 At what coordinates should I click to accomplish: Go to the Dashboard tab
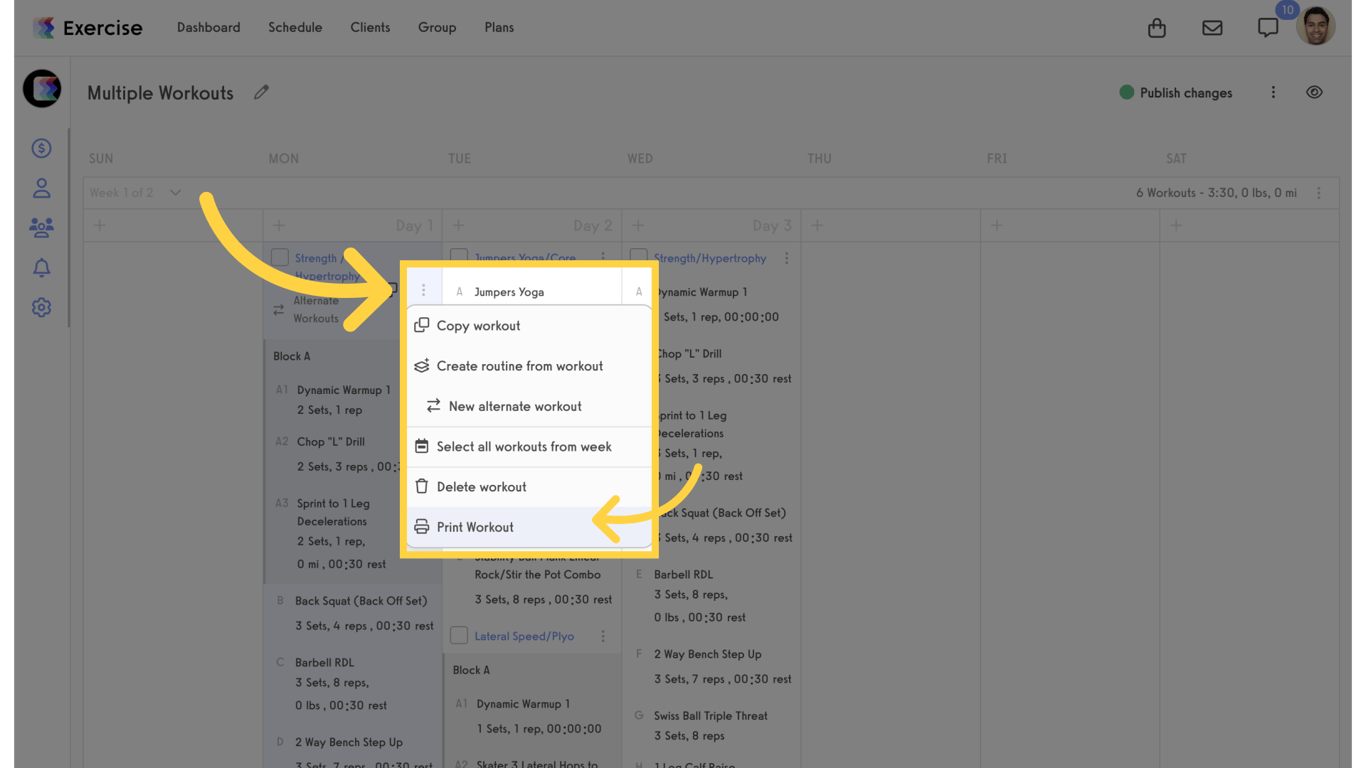tap(208, 28)
